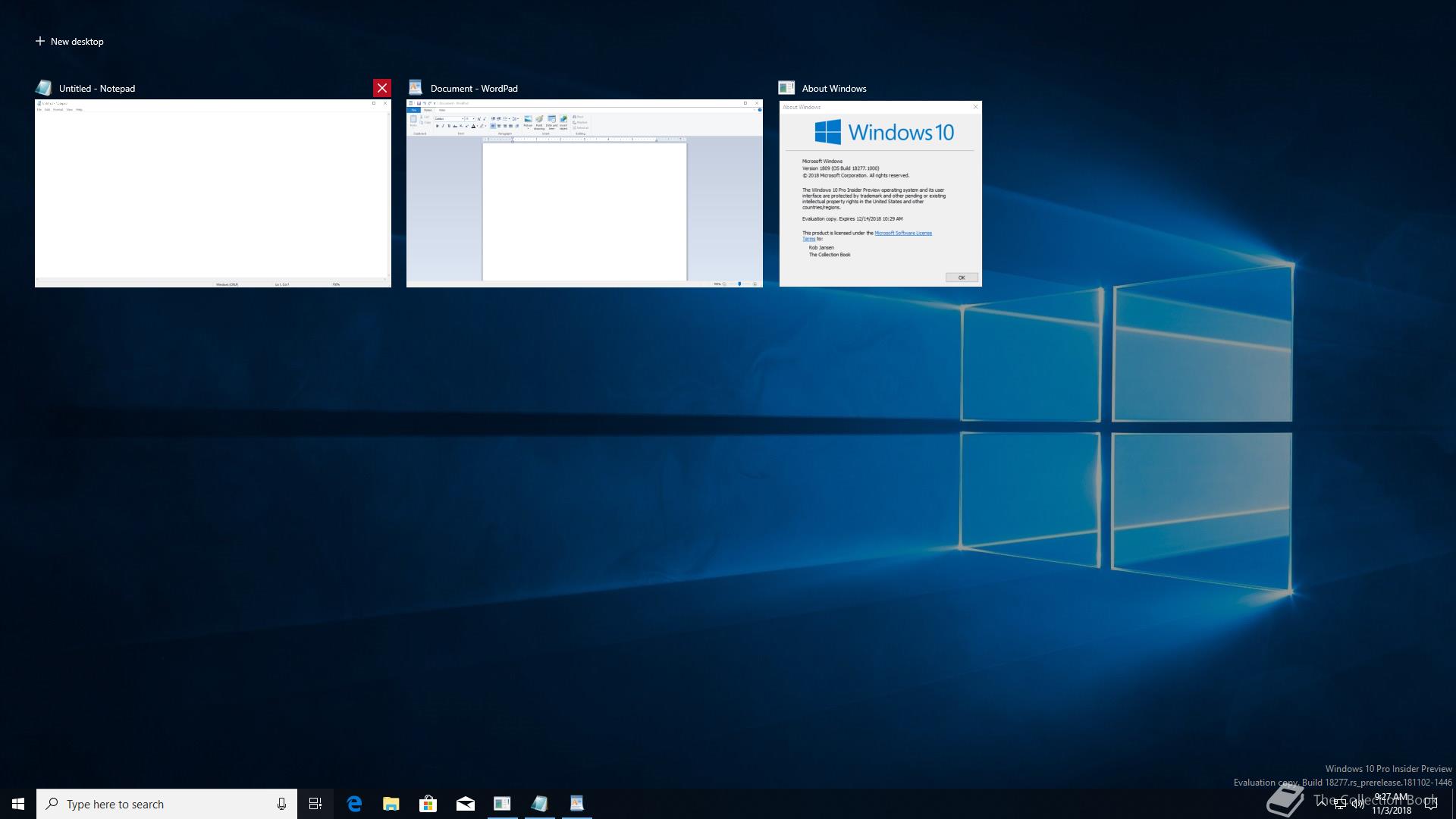
Task: Open the Mail app from the taskbar
Action: (466, 804)
